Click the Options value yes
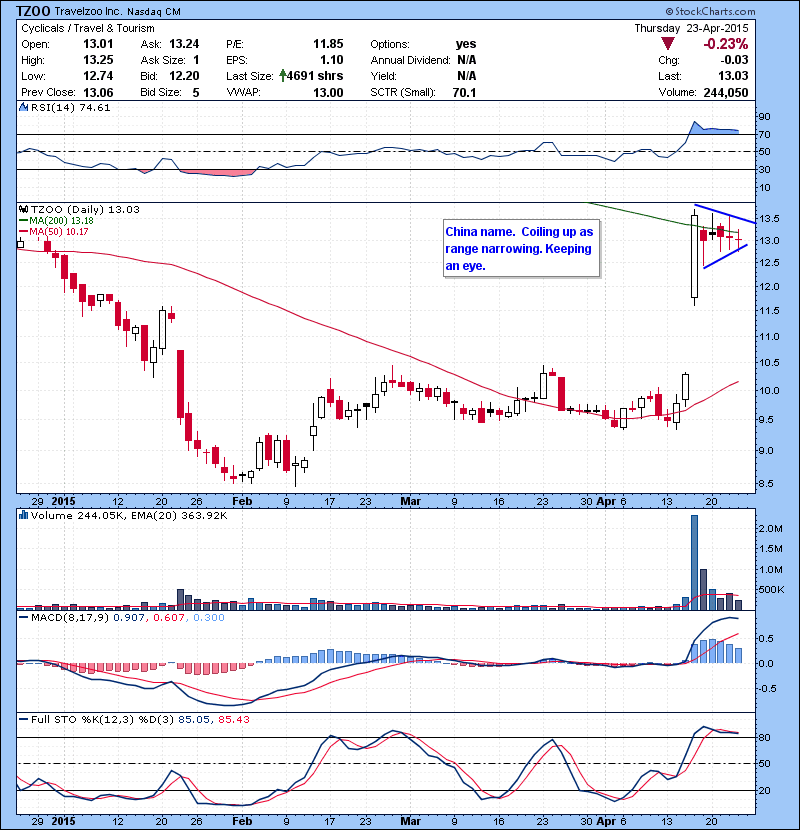The width and height of the screenshot is (800, 830). (x=466, y=44)
